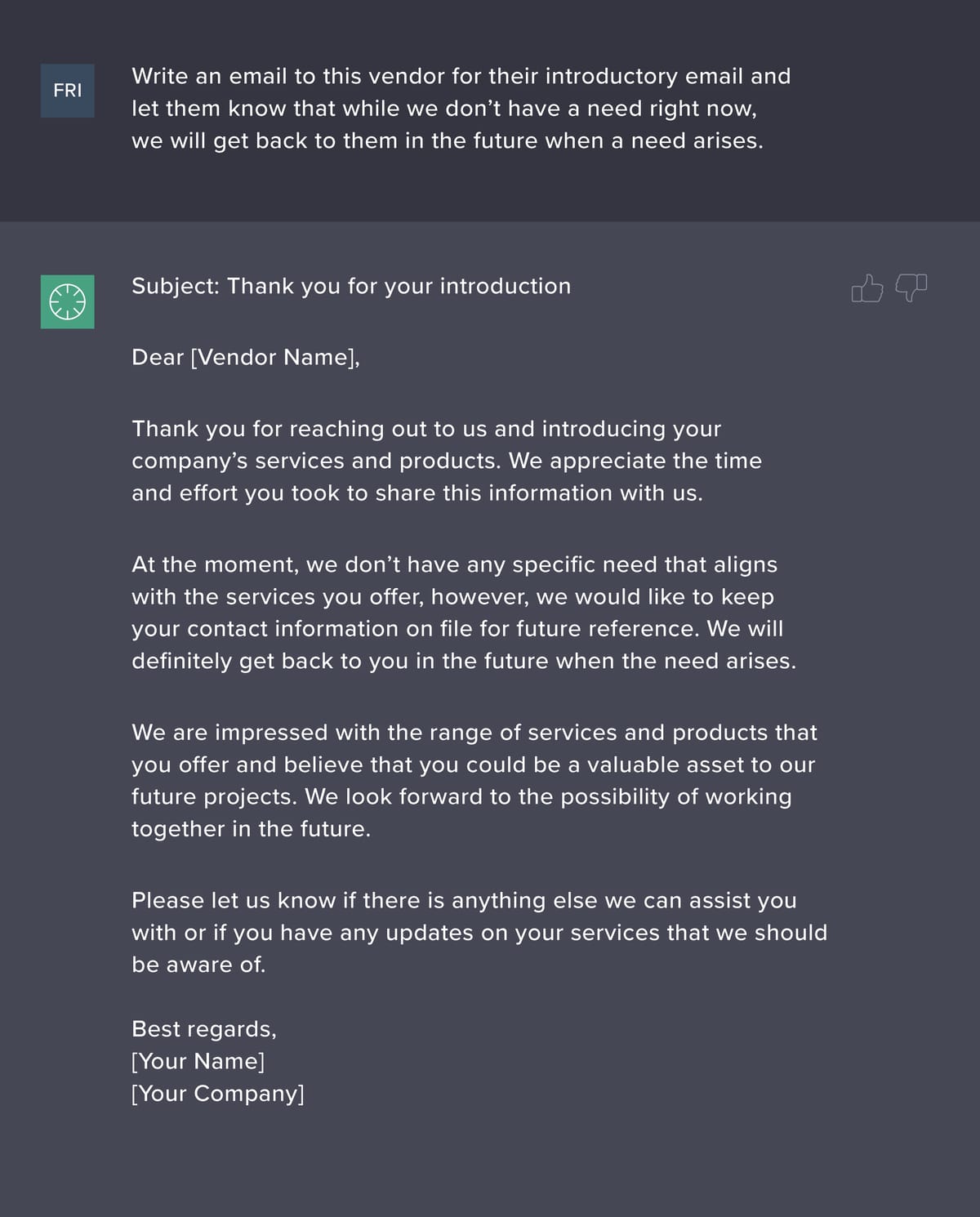Select the [Your Company] placeholder
Screen dimensions: 980x1217
(x=218, y=1094)
